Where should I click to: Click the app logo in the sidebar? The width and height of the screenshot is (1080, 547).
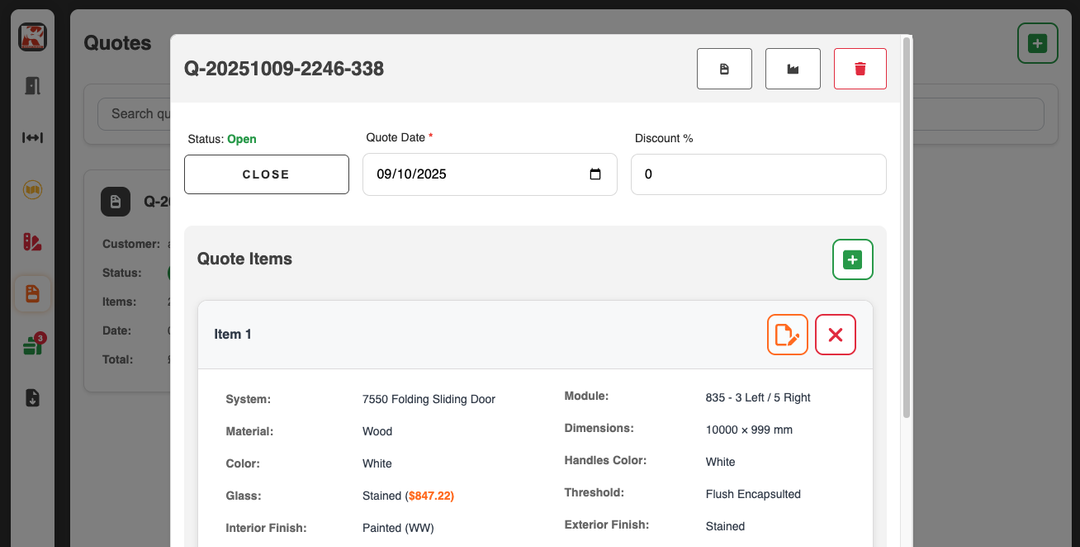32,37
